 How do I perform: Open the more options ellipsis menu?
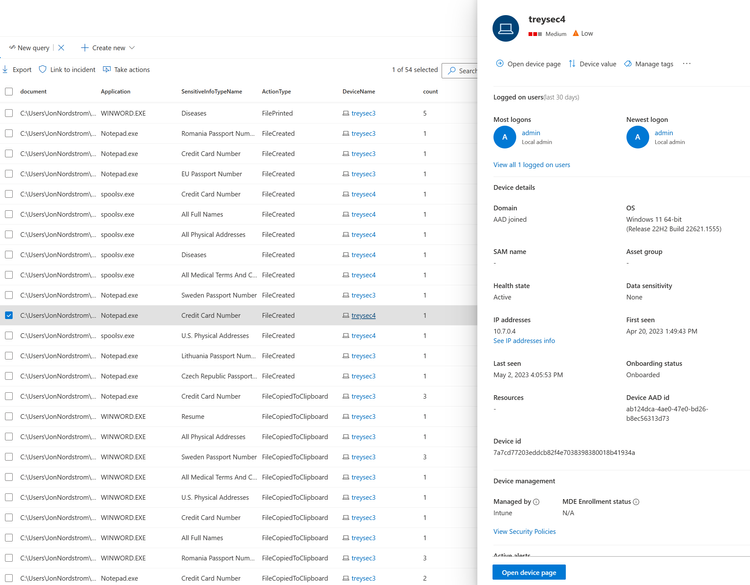pyautogui.click(x=687, y=64)
